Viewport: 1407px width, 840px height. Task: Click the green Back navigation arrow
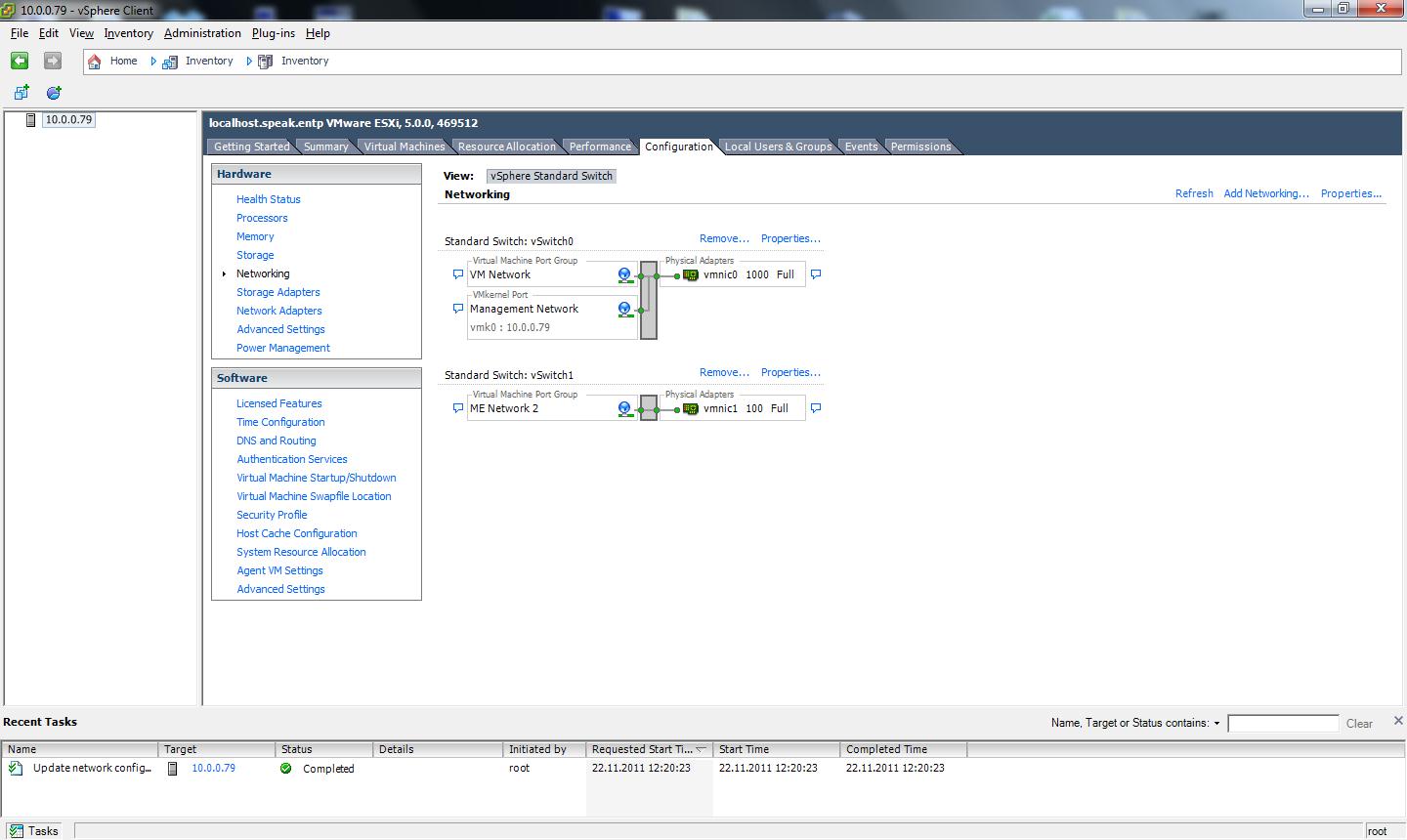tap(20, 61)
